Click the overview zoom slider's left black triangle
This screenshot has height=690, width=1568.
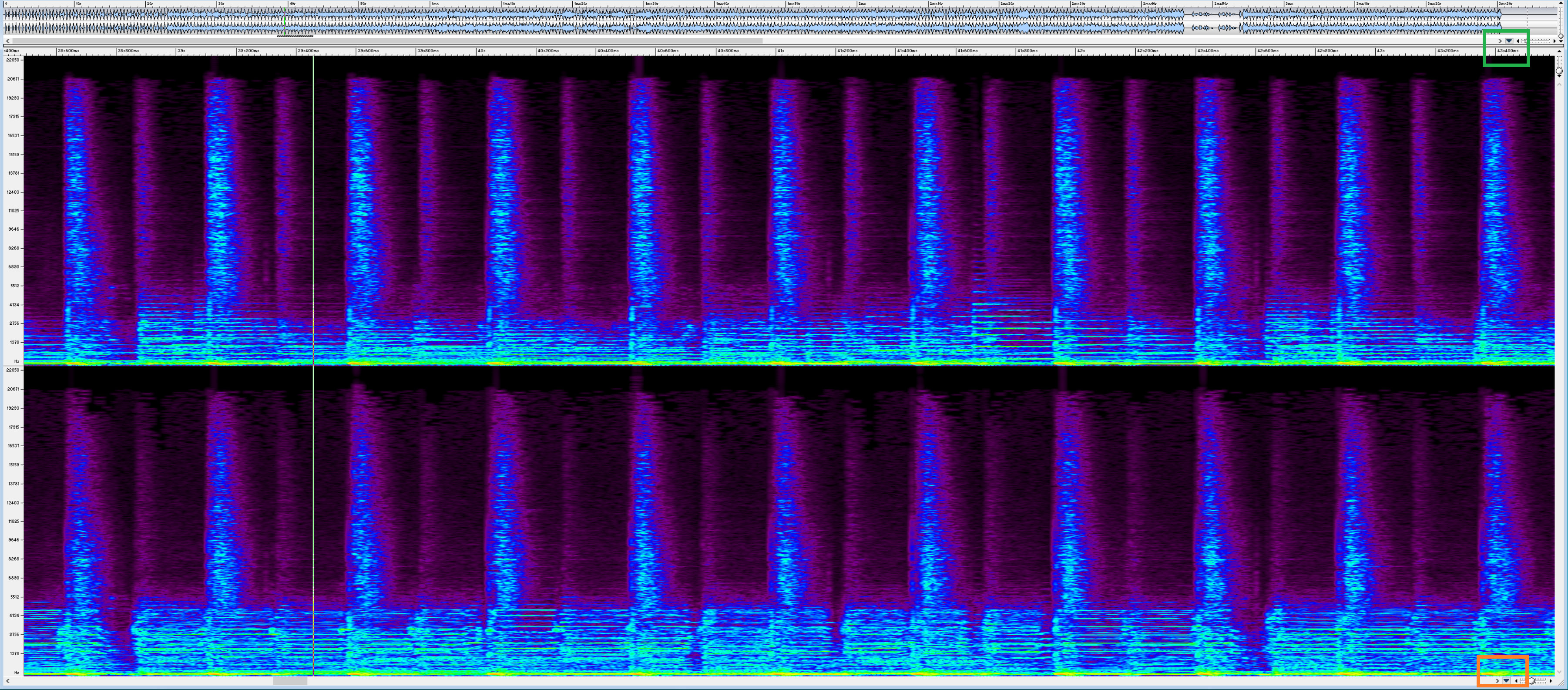tap(1518, 41)
